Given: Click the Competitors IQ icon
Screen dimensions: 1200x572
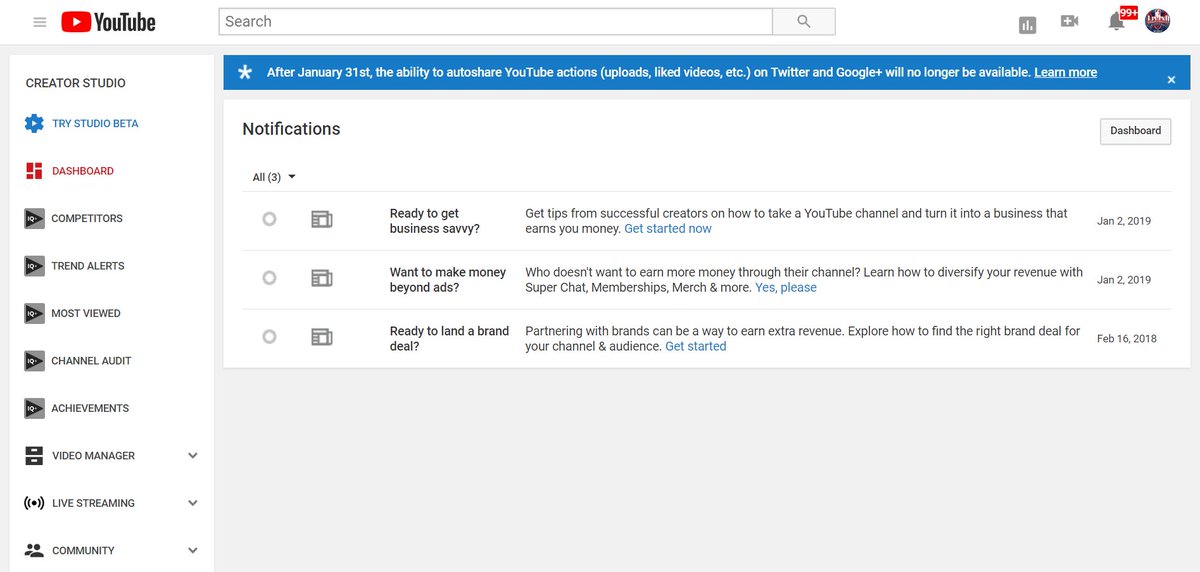Looking at the screenshot, I should (x=34, y=219).
